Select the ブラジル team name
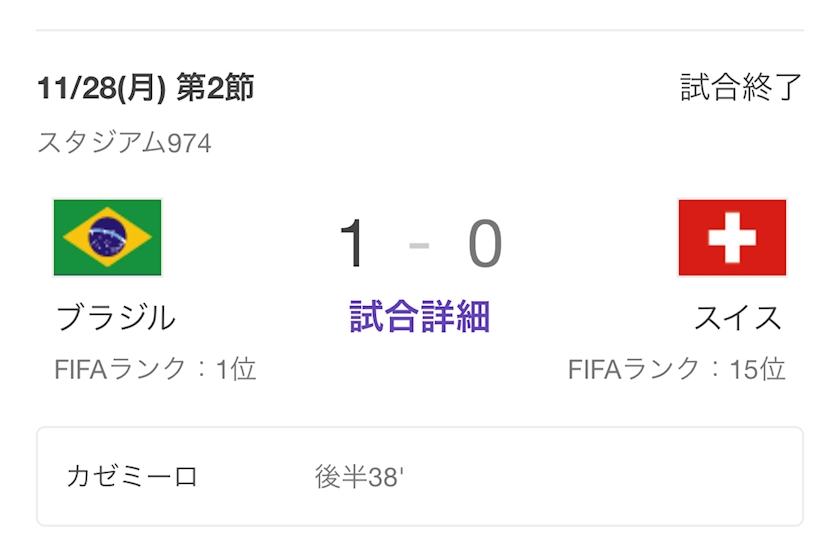Image resolution: width=840 pixels, height=550 pixels. pos(116,317)
